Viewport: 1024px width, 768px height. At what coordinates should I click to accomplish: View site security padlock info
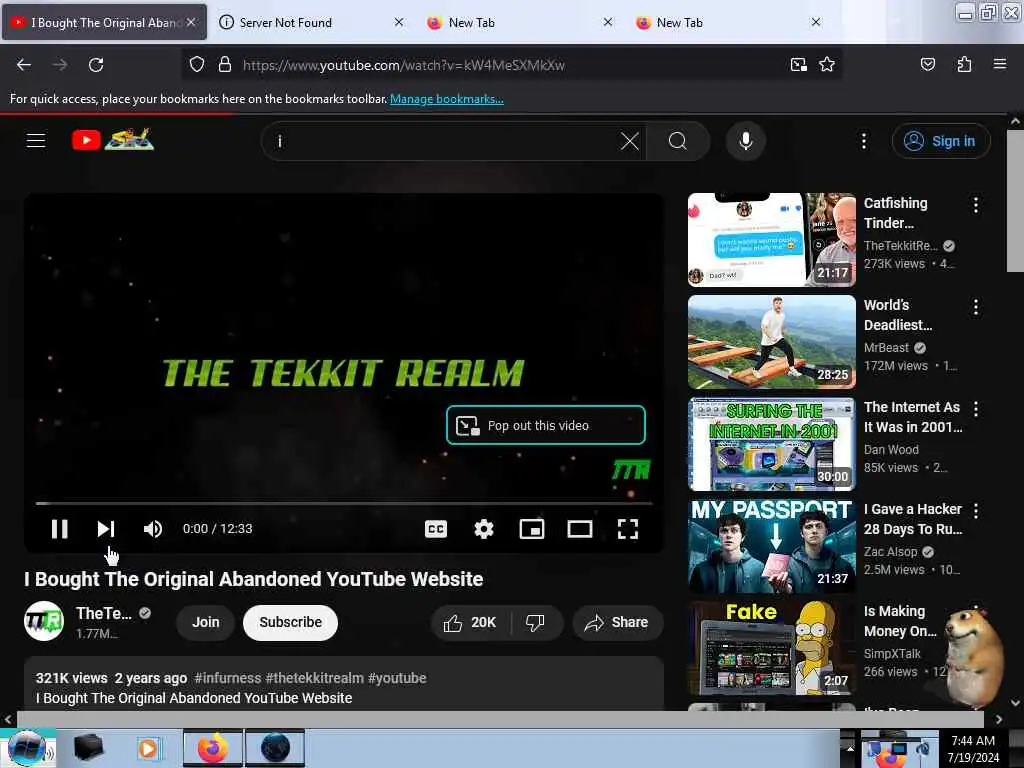tap(225, 65)
